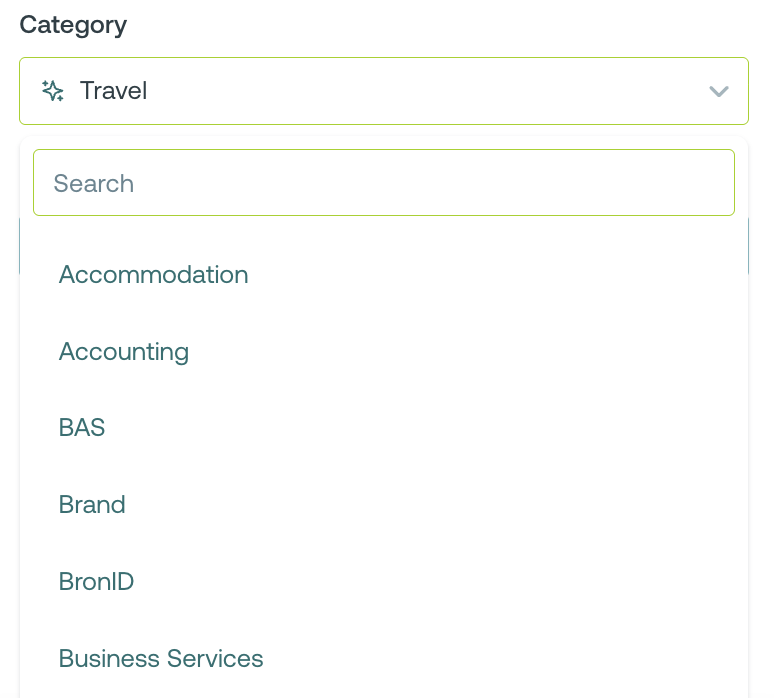Collapse the Category dropdown using the chevron arrow
774x698 pixels.
(x=718, y=91)
